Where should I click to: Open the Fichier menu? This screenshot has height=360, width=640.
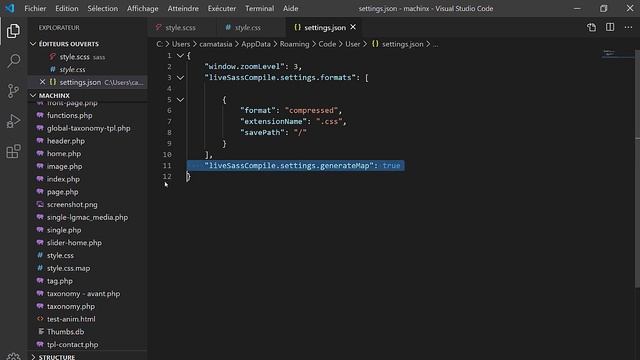pos(35,8)
